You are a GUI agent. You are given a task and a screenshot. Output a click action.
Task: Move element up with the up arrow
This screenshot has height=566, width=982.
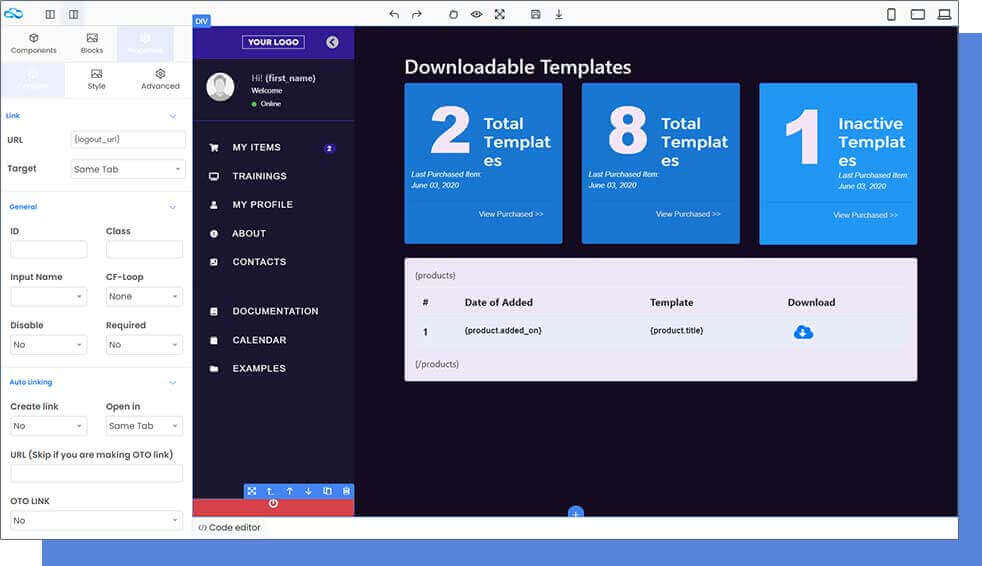[x=289, y=491]
